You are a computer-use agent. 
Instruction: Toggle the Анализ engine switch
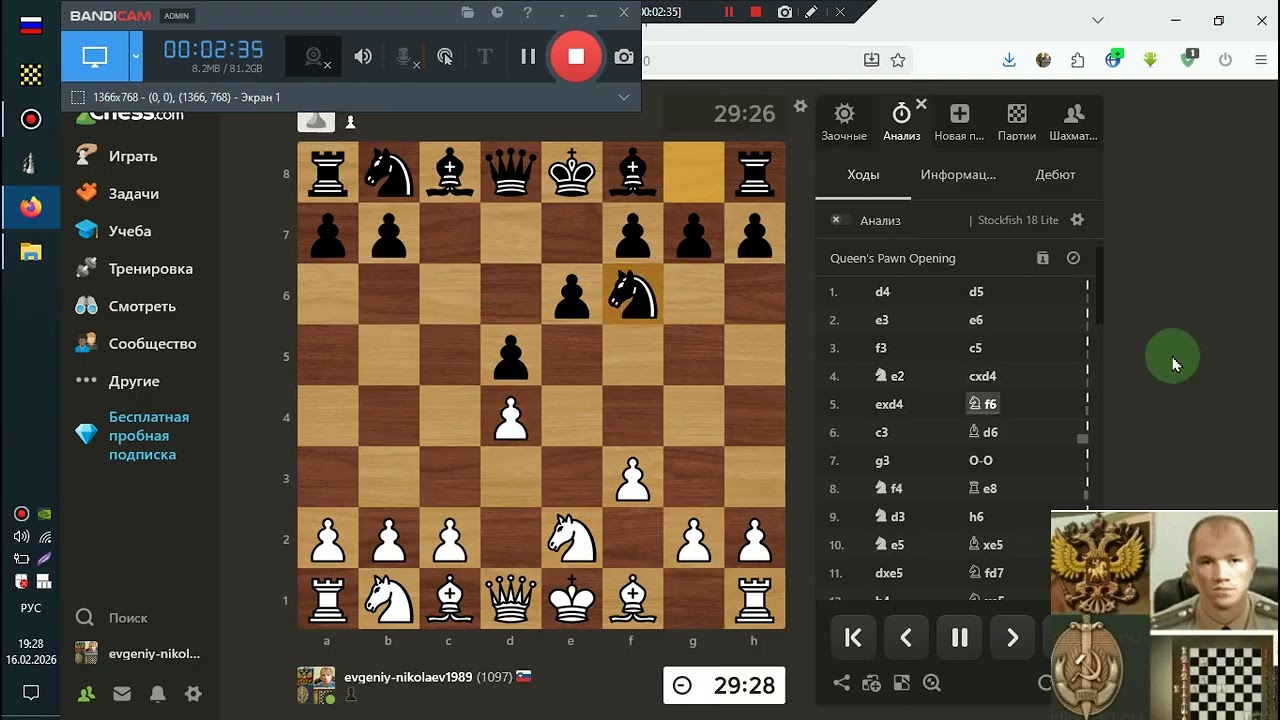839,220
